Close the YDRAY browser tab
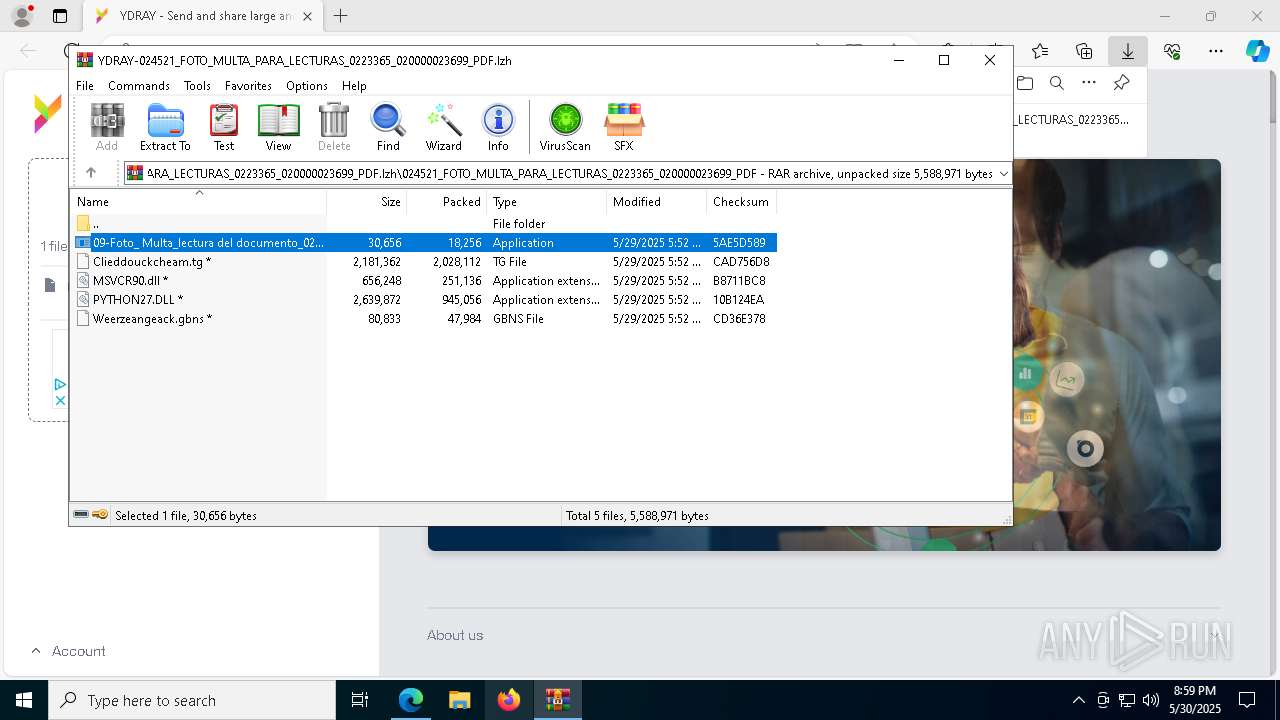Viewport: 1280px width, 720px height. pos(307,16)
